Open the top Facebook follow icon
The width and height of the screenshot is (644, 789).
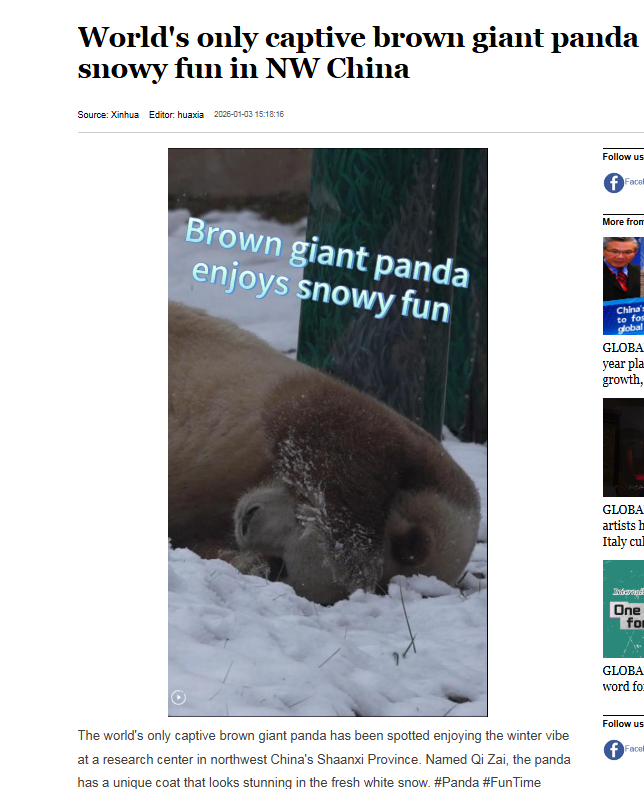[x=613, y=183]
